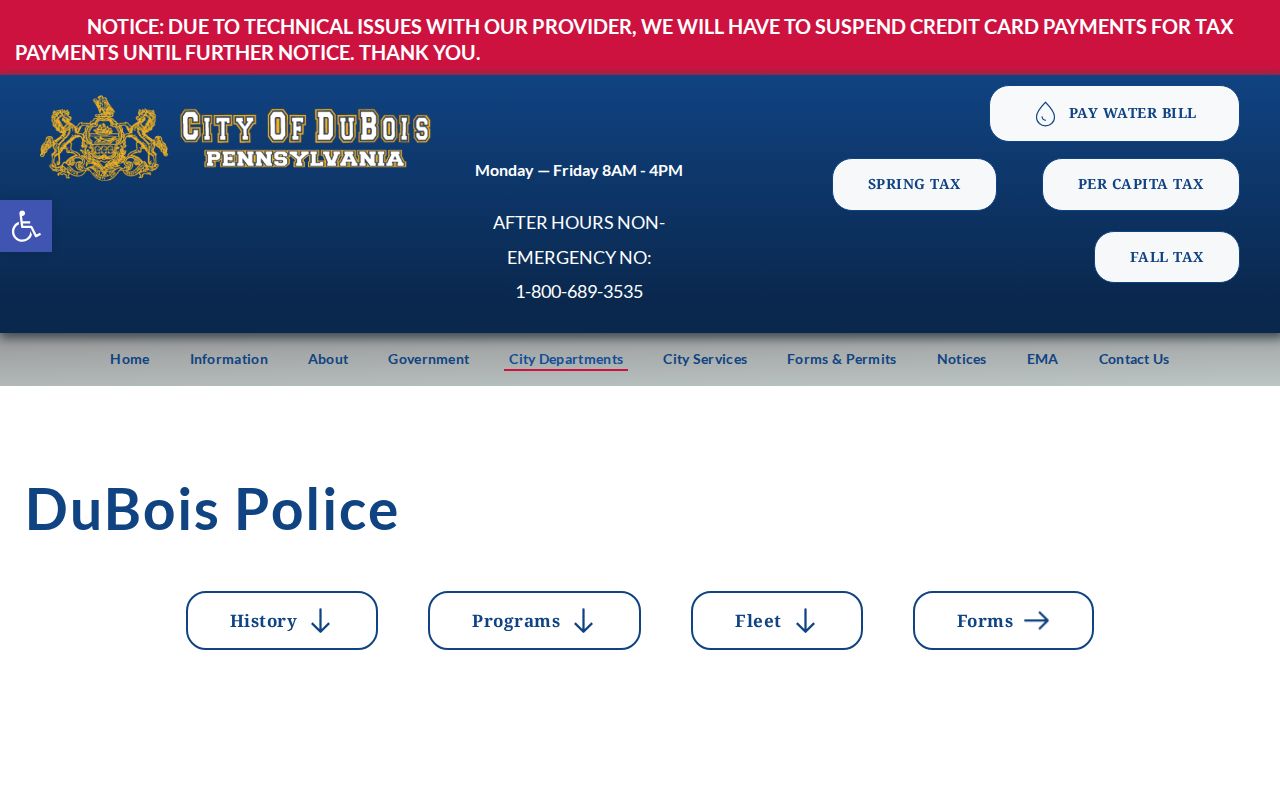The image size is (1280, 800).
Task: Go to the Notices menu item
Action: [961, 359]
